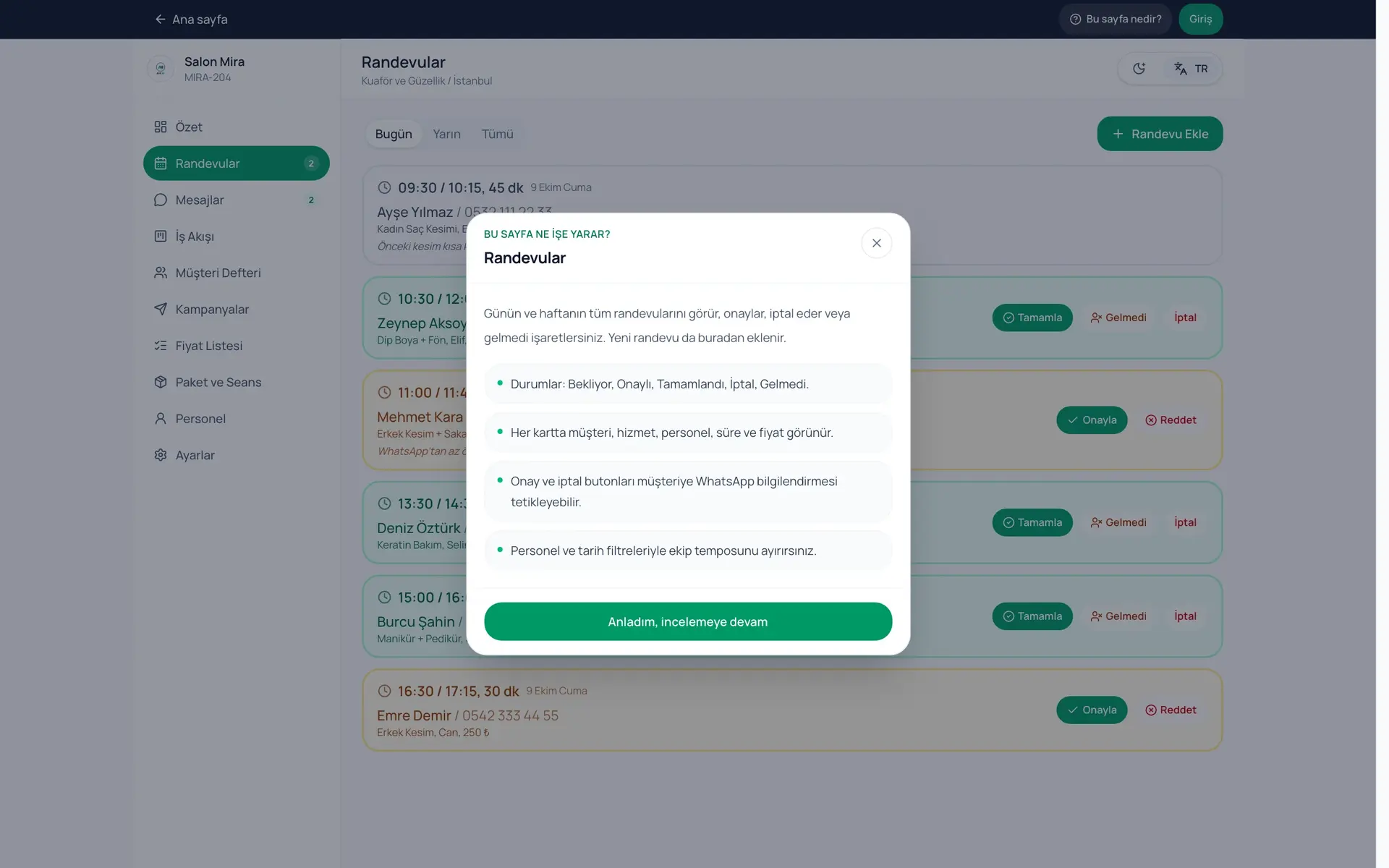This screenshot has width=1389, height=868.
Task: Select the Bugün tab
Action: (394, 134)
